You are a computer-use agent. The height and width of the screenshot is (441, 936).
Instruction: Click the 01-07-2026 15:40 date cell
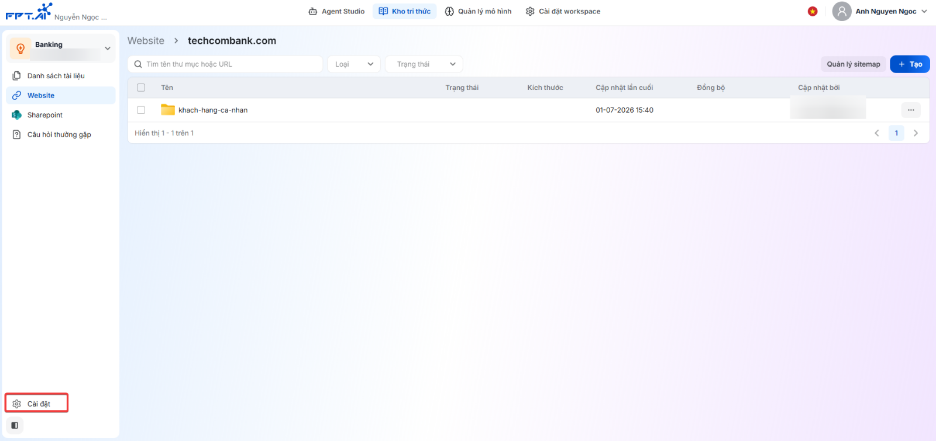coord(624,110)
